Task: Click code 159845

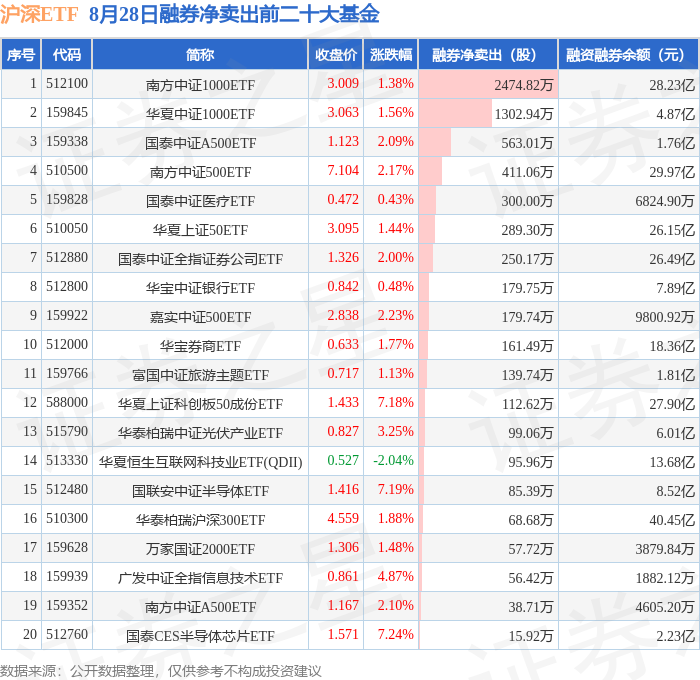Action: click(x=67, y=113)
